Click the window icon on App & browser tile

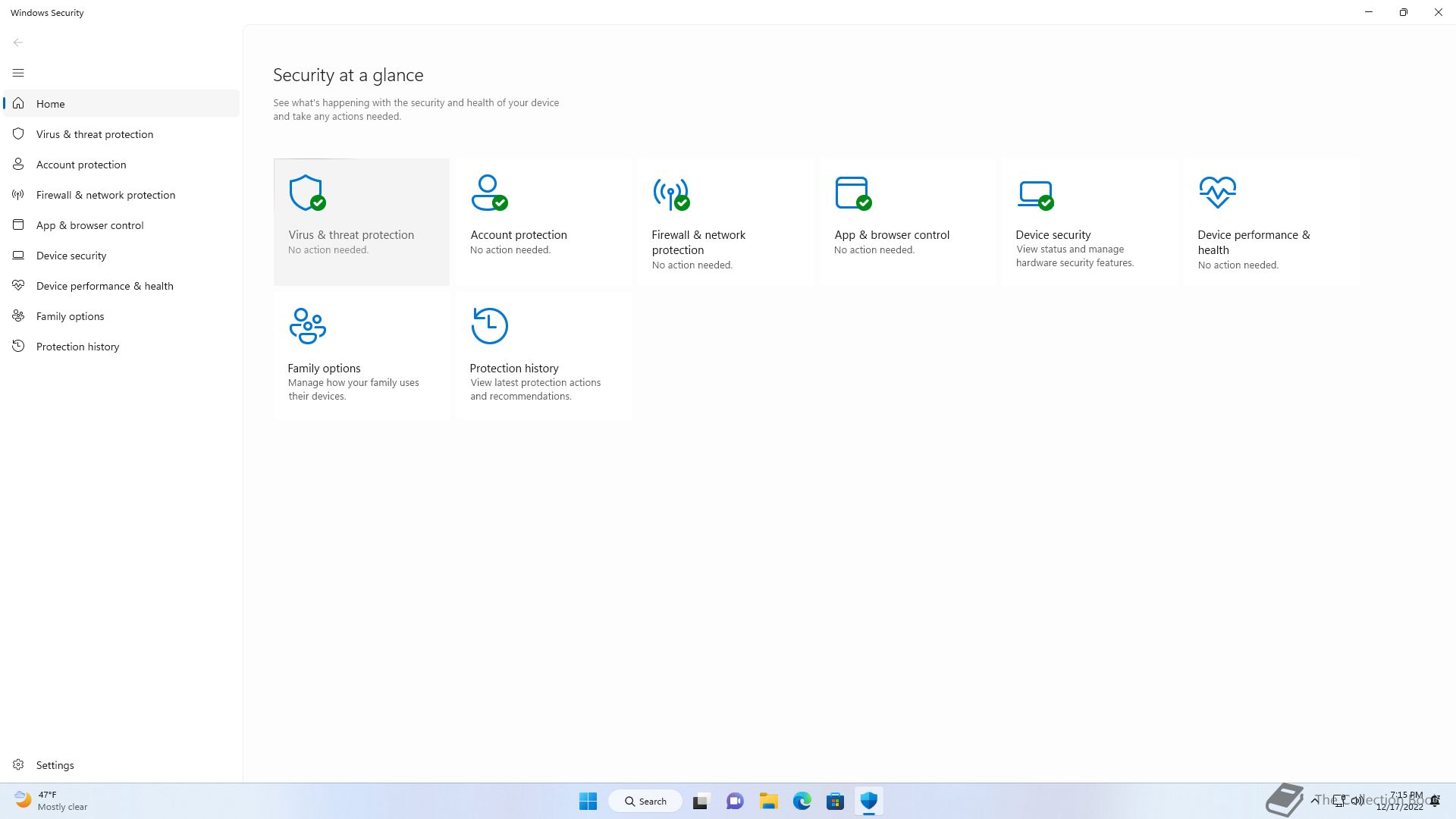tap(853, 193)
